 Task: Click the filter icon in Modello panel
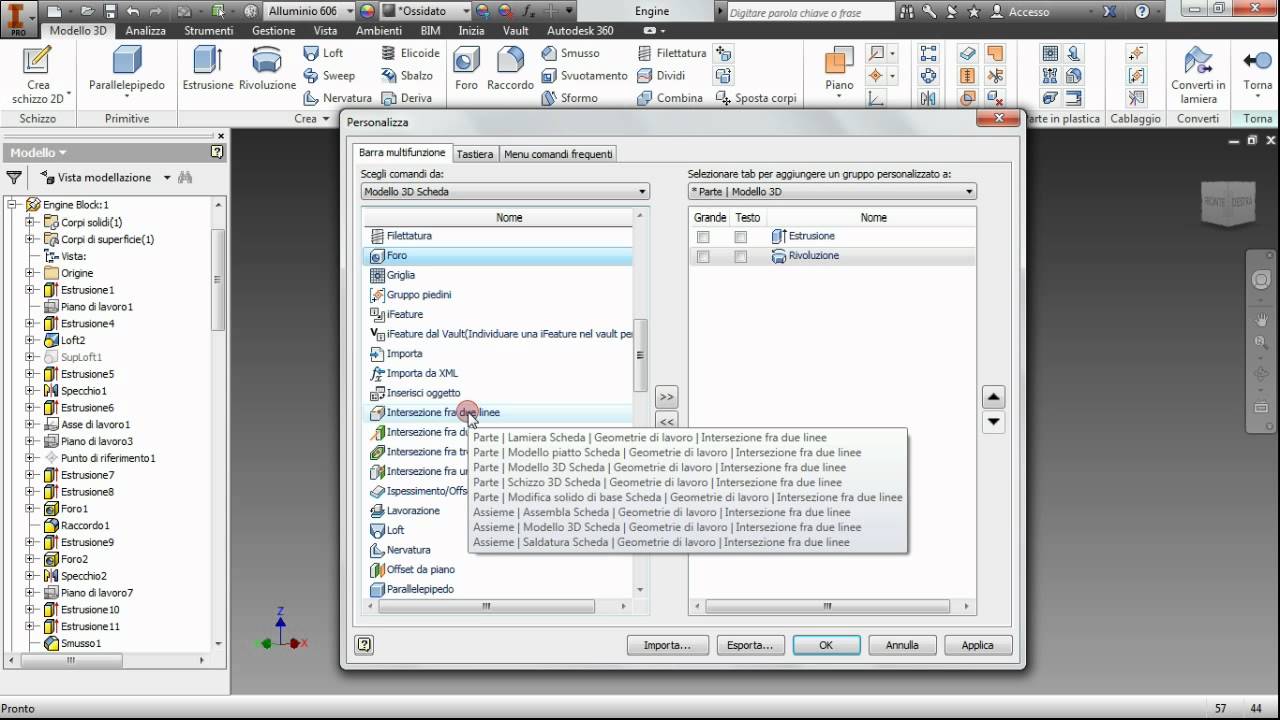[x=14, y=177]
